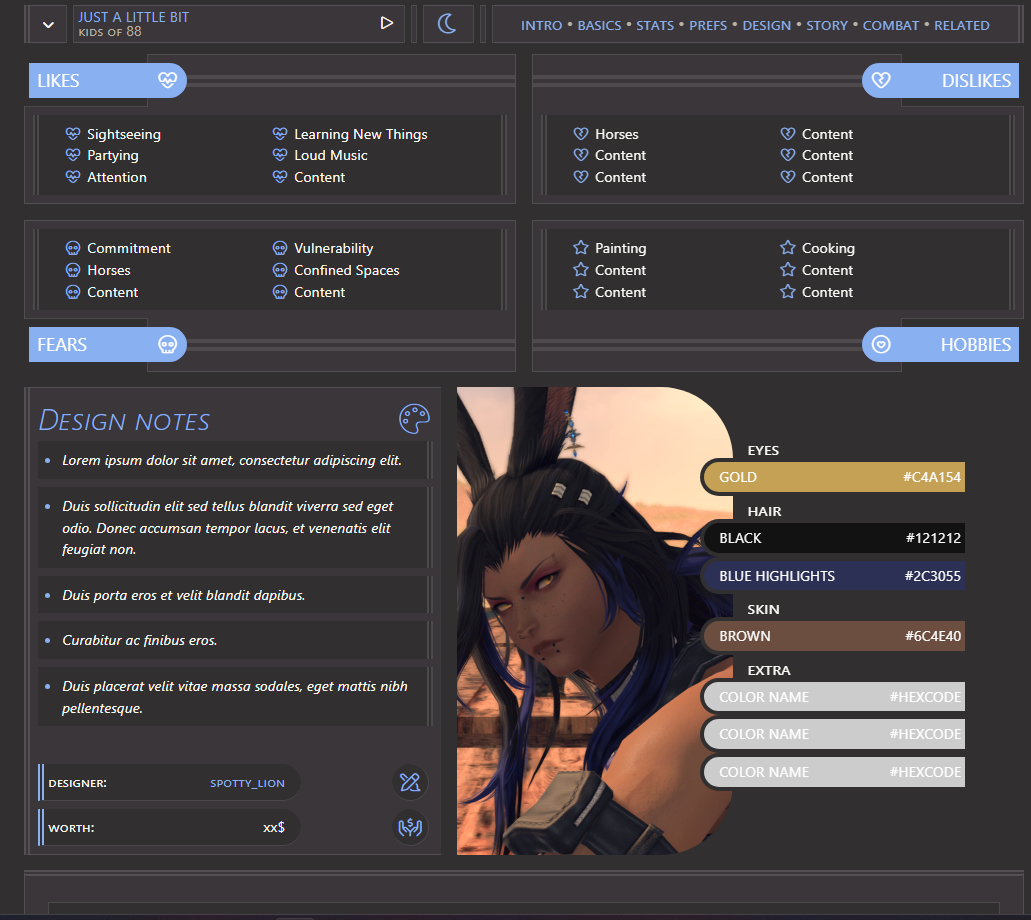Viewport: 1031px width, 920px height.
Task: Click the skull icon beside Fears header
Action: tap(167, 345)
